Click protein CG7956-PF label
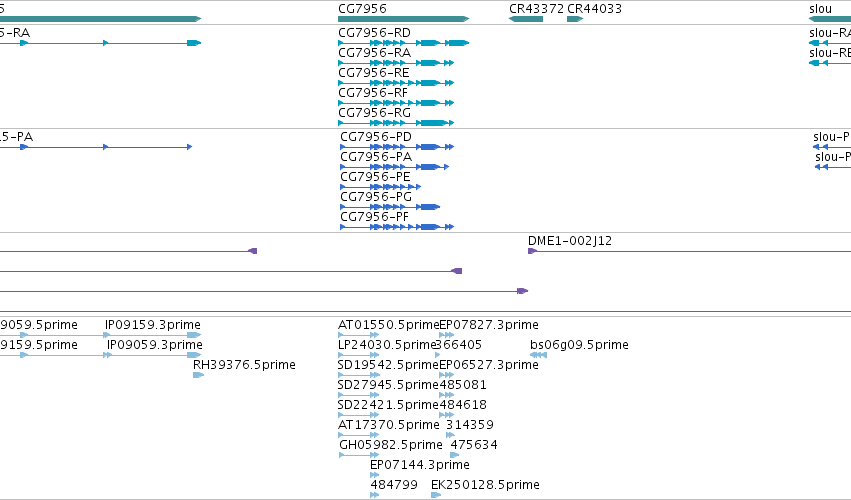The height and width of the screenshot is (500, 851). [374, 217]
